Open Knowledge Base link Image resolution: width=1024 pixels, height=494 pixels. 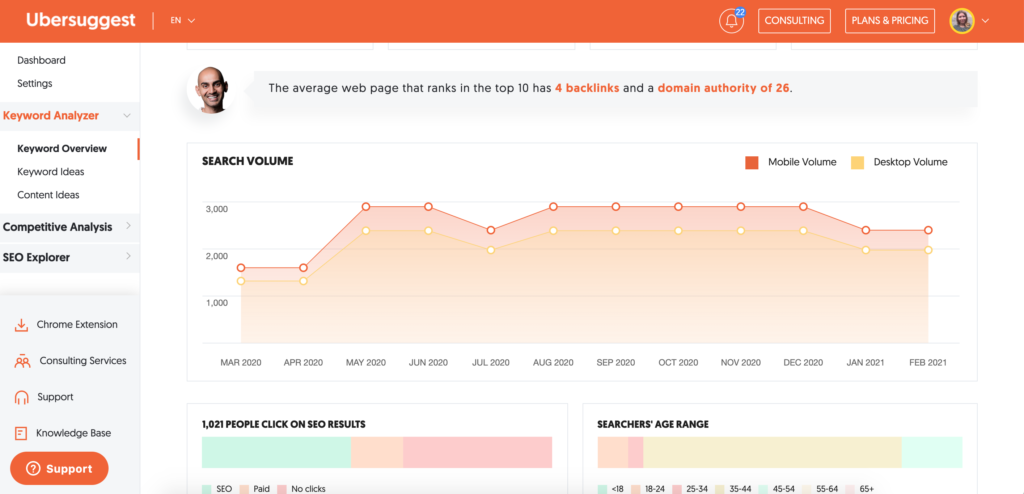(74, 433)
